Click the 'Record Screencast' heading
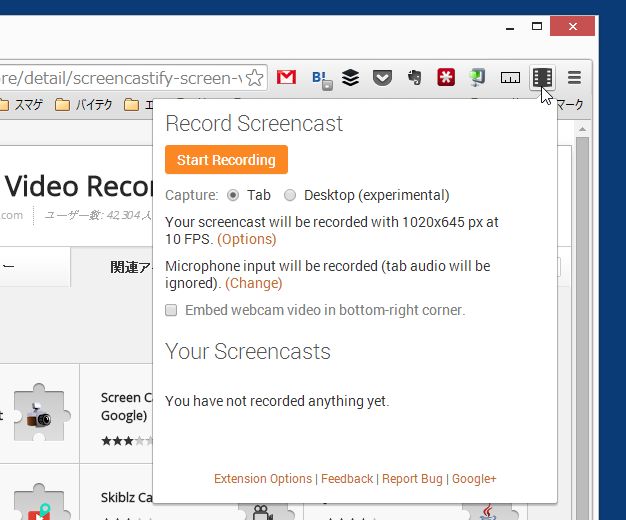626x520 pixels. click(254, 123)
